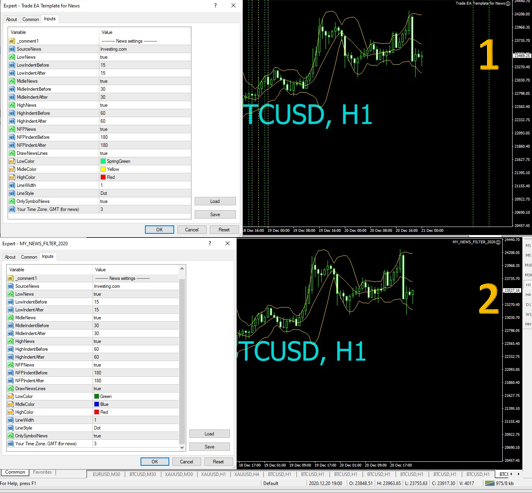Image resolution: width=532 pixels, height=493 pixels.
Task: Select Yellow MidleColor swatch in Trade EA Template dialog
Action: click(103, 169)
